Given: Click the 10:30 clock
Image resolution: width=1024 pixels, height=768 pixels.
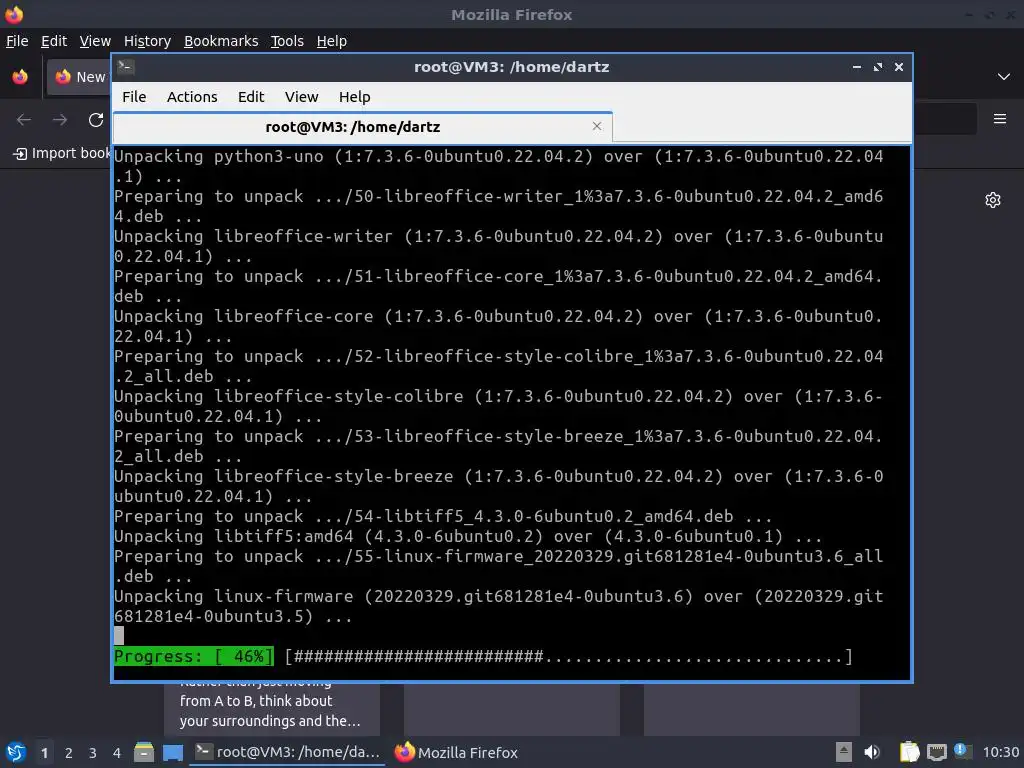Looking at the screenshot, I should tap(1000, 752).
